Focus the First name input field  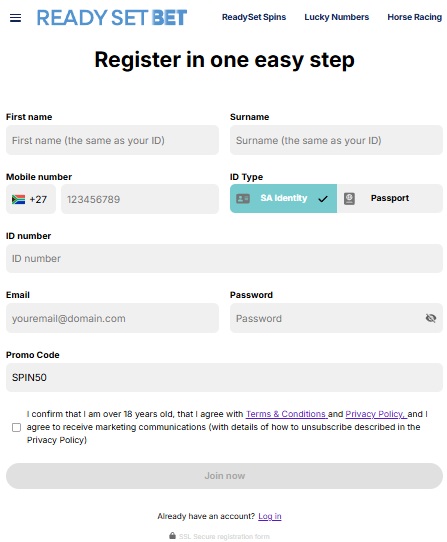coord(112,140)
